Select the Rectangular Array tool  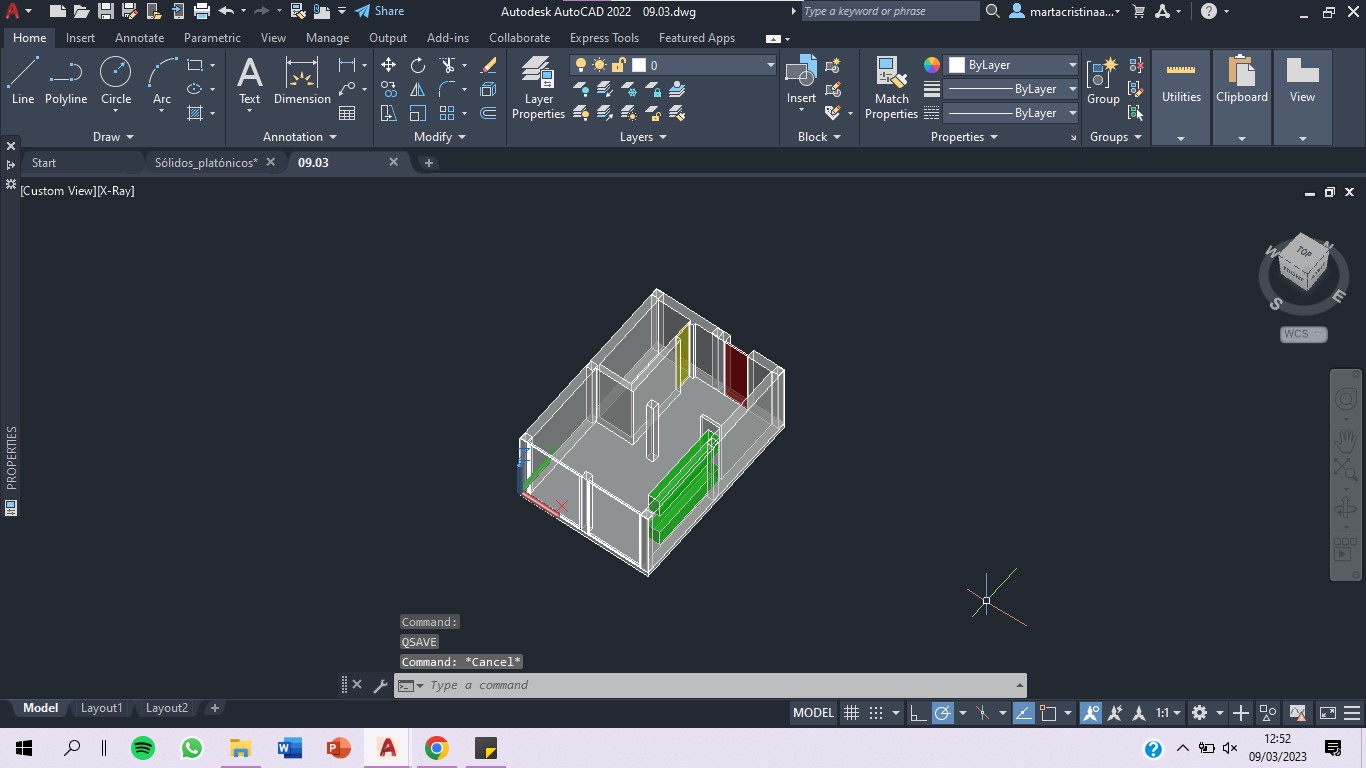click(447, 113)
